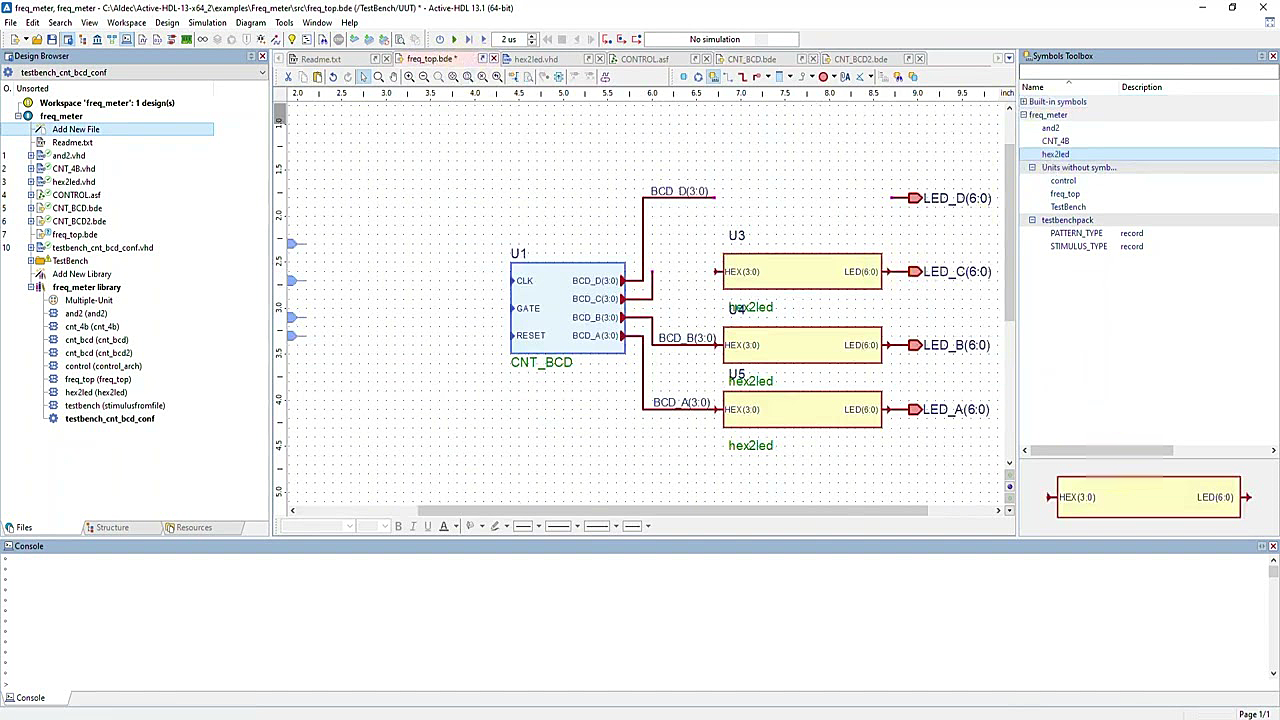Collapse the freq_meter design tree node
Screen dimensions: 1280x720
coord(18,116)
